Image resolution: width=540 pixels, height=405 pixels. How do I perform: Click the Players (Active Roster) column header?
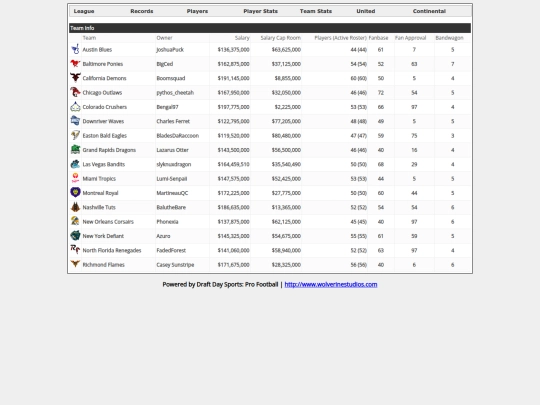coord(341,38)
